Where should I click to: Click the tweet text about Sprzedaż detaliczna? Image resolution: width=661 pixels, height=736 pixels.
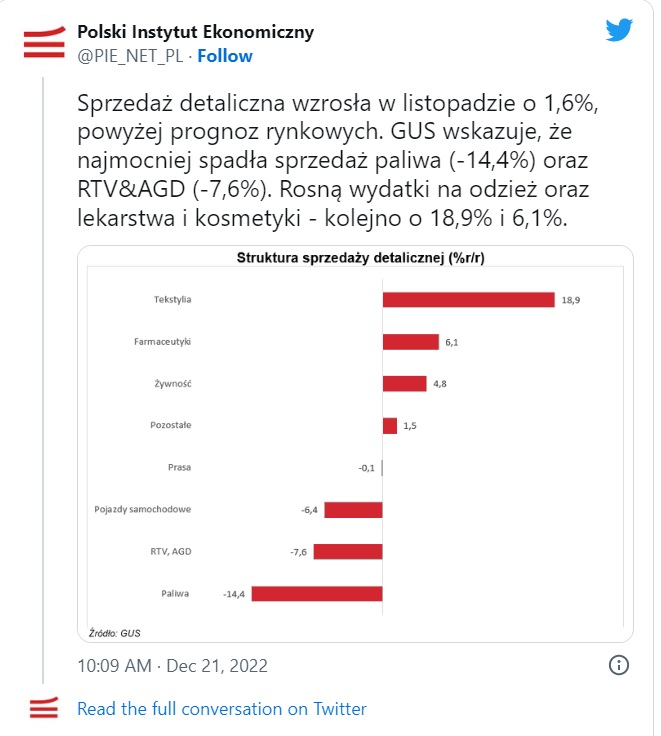[338, 161]
